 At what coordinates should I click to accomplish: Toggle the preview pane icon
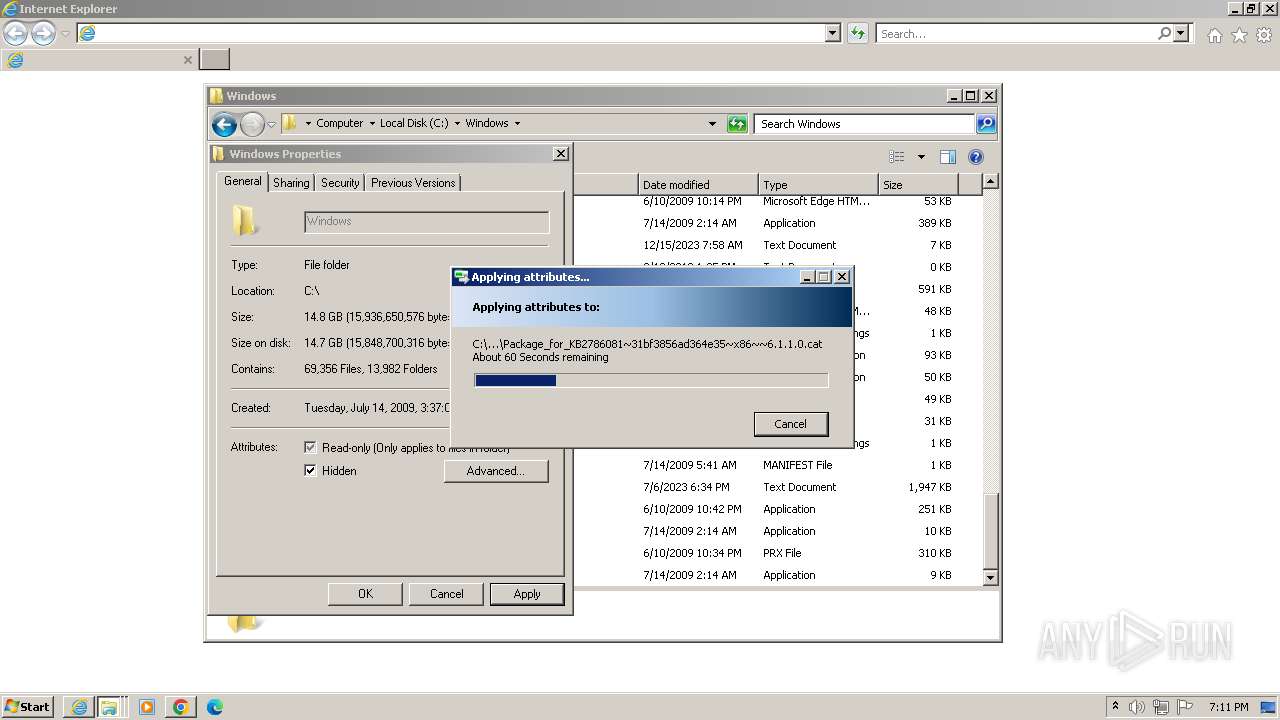tap(947, 157)
